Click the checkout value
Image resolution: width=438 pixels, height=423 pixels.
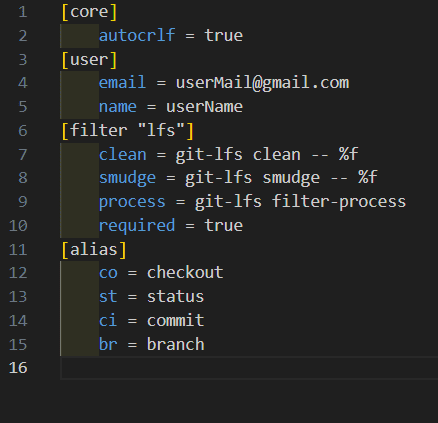pos(185,273)
